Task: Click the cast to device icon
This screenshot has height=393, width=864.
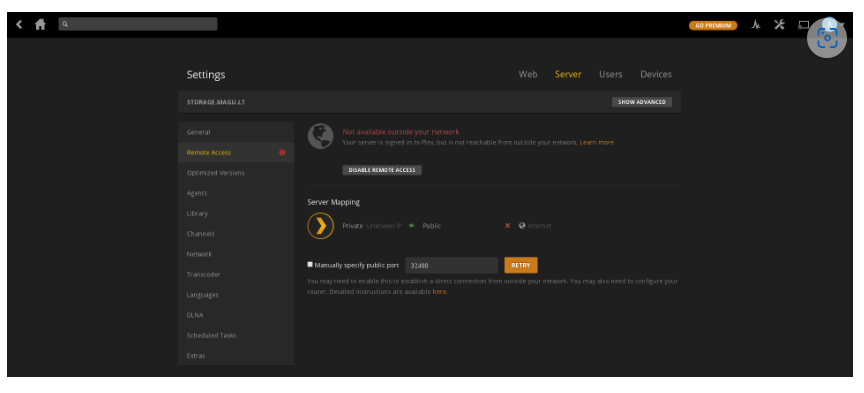Action: tap(803, 25)
